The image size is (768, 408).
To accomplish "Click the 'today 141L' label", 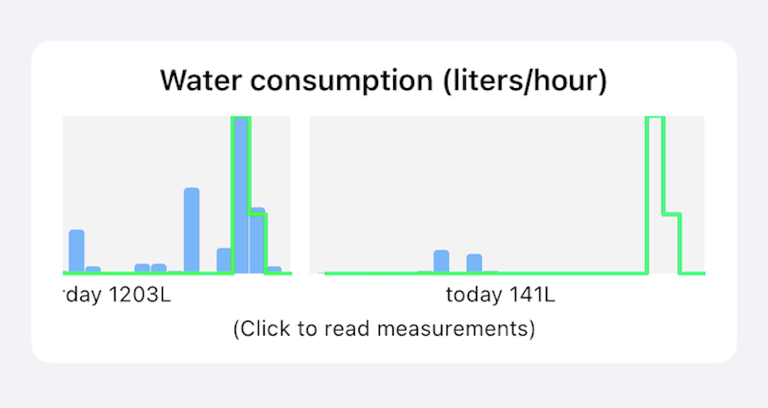I will click(x=501, y=295).
